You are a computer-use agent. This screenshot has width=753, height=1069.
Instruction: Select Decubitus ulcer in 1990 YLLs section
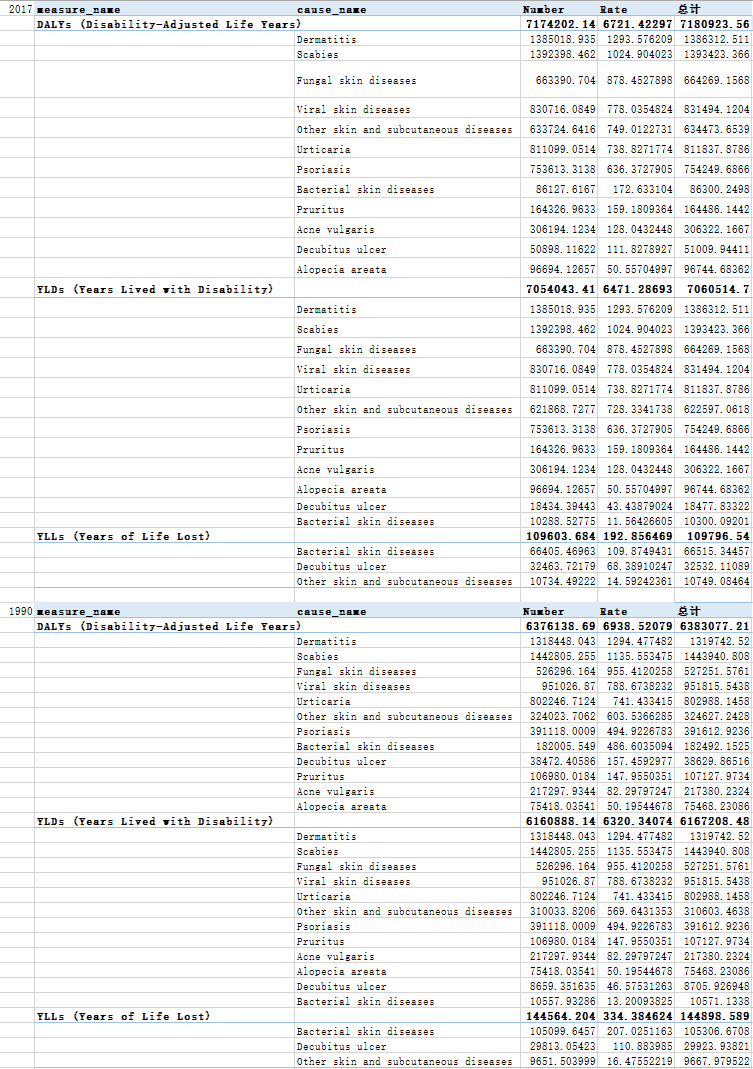point(341,1047)
